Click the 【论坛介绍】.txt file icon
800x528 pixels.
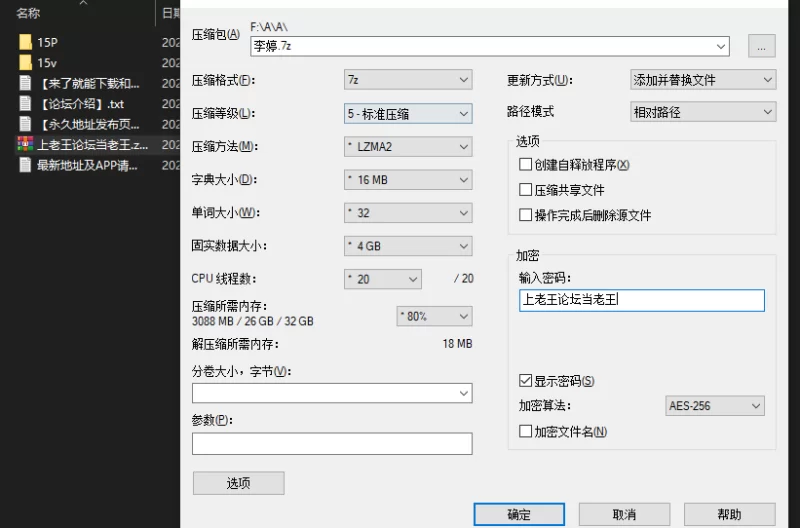click(x=25, y=104)
